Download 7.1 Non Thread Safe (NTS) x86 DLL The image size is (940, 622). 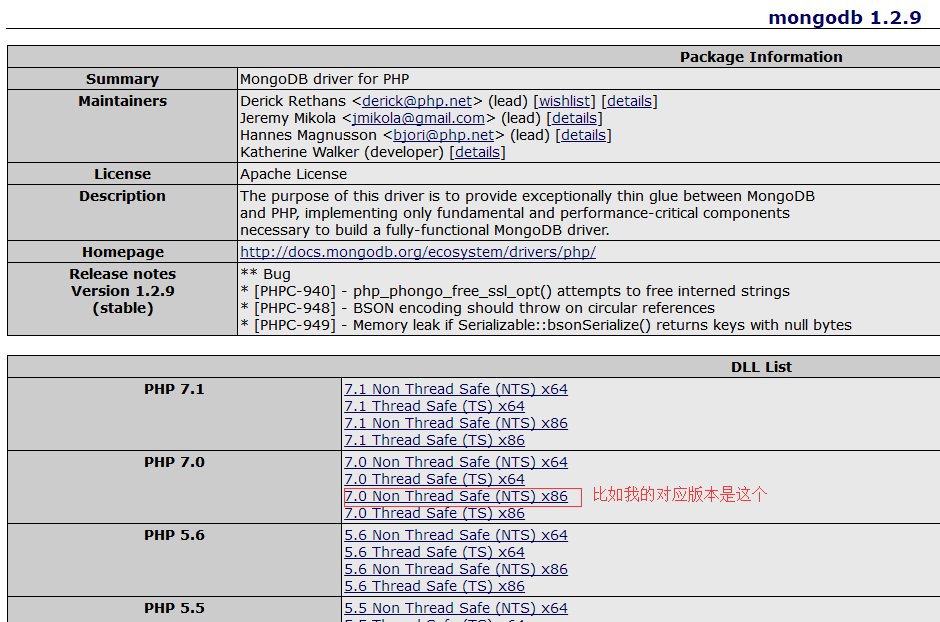(x=456, y=423)
